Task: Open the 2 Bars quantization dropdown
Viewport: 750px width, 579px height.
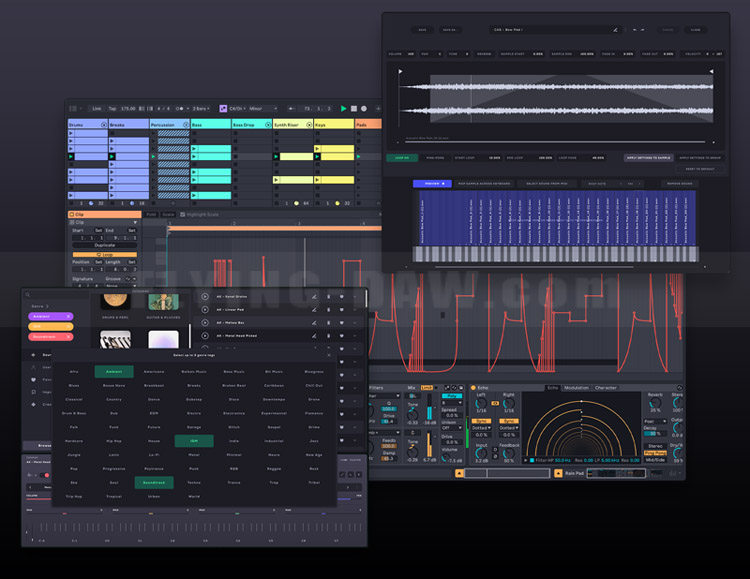Action: click(201, 109)
